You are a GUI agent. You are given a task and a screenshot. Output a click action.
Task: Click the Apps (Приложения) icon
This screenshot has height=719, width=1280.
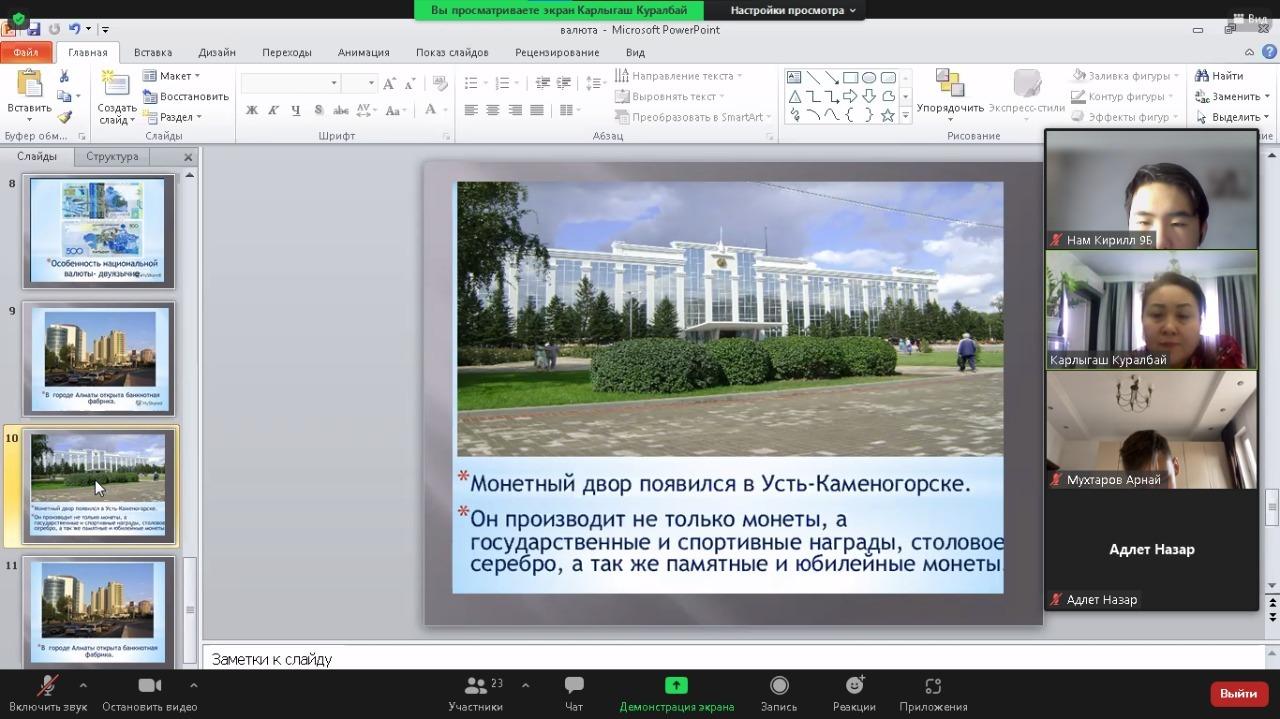(x=933, y=686)
